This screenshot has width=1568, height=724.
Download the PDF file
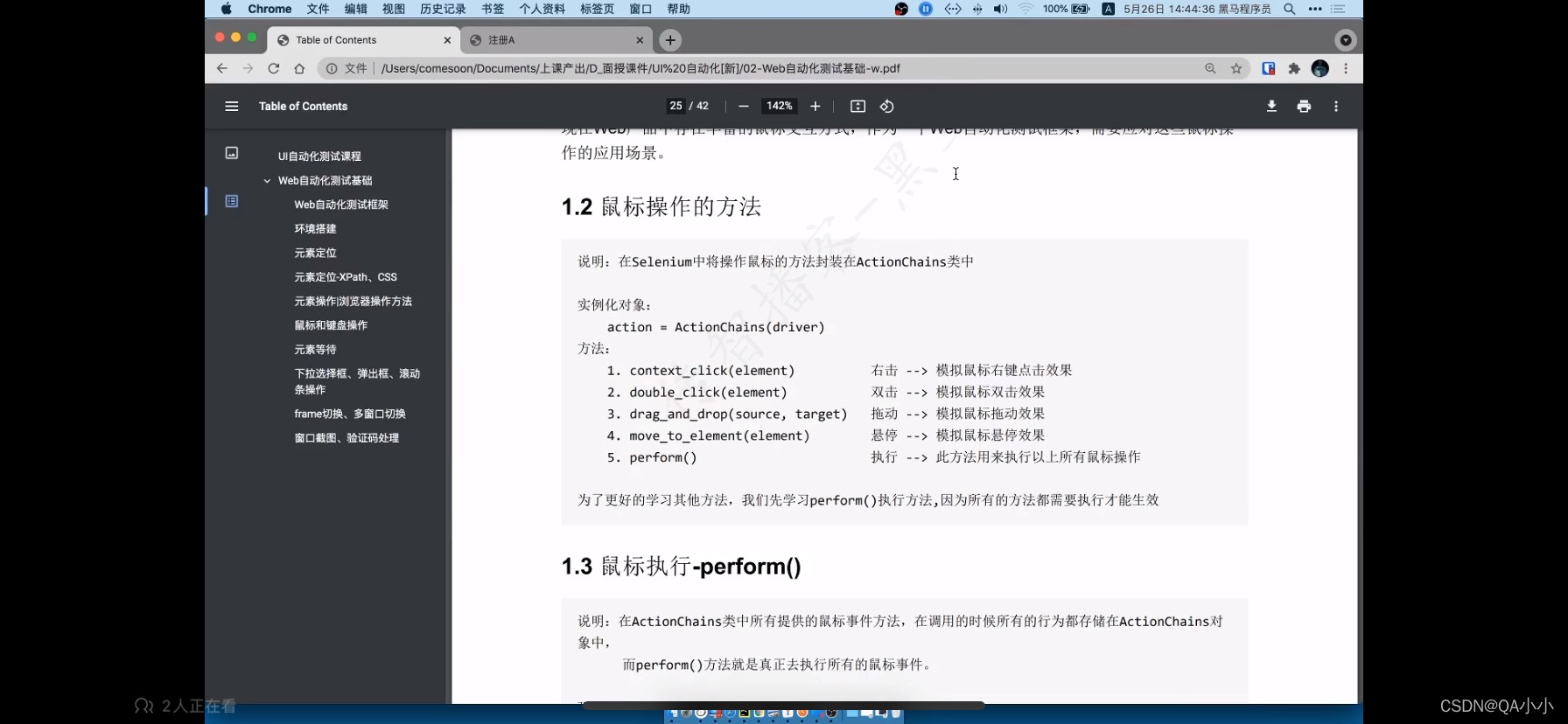[x=1271, y=106]
